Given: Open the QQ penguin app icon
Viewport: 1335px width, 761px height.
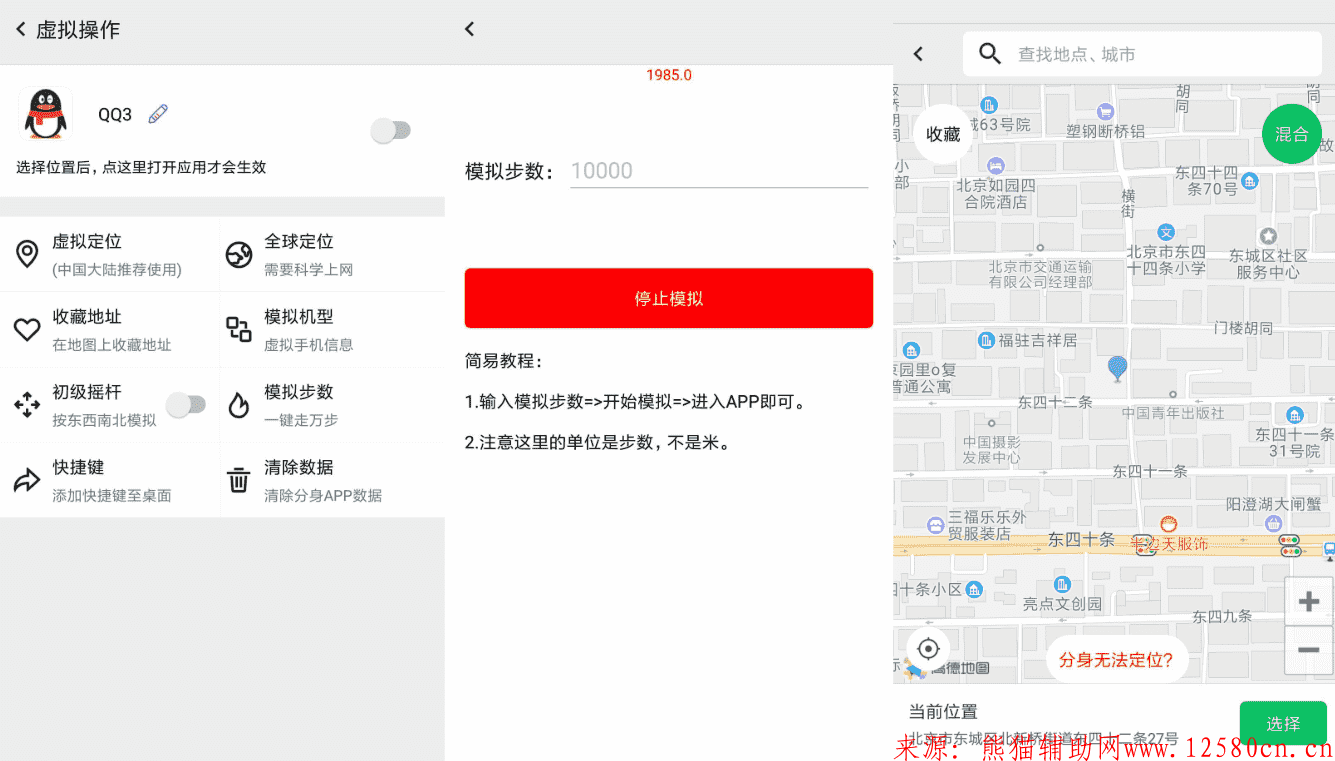Looking at the screenshot, I should click(x=46, y=114).
